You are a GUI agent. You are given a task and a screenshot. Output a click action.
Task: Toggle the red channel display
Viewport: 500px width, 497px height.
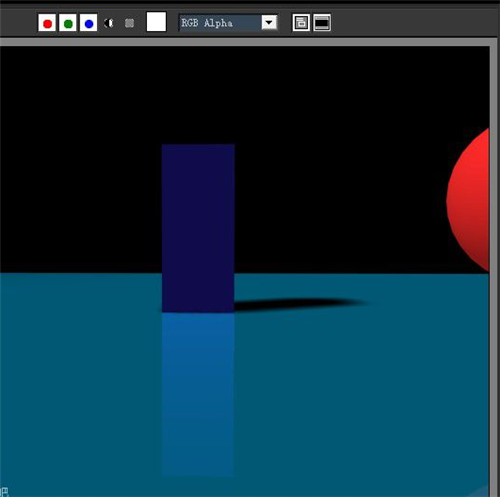[47, 23]
